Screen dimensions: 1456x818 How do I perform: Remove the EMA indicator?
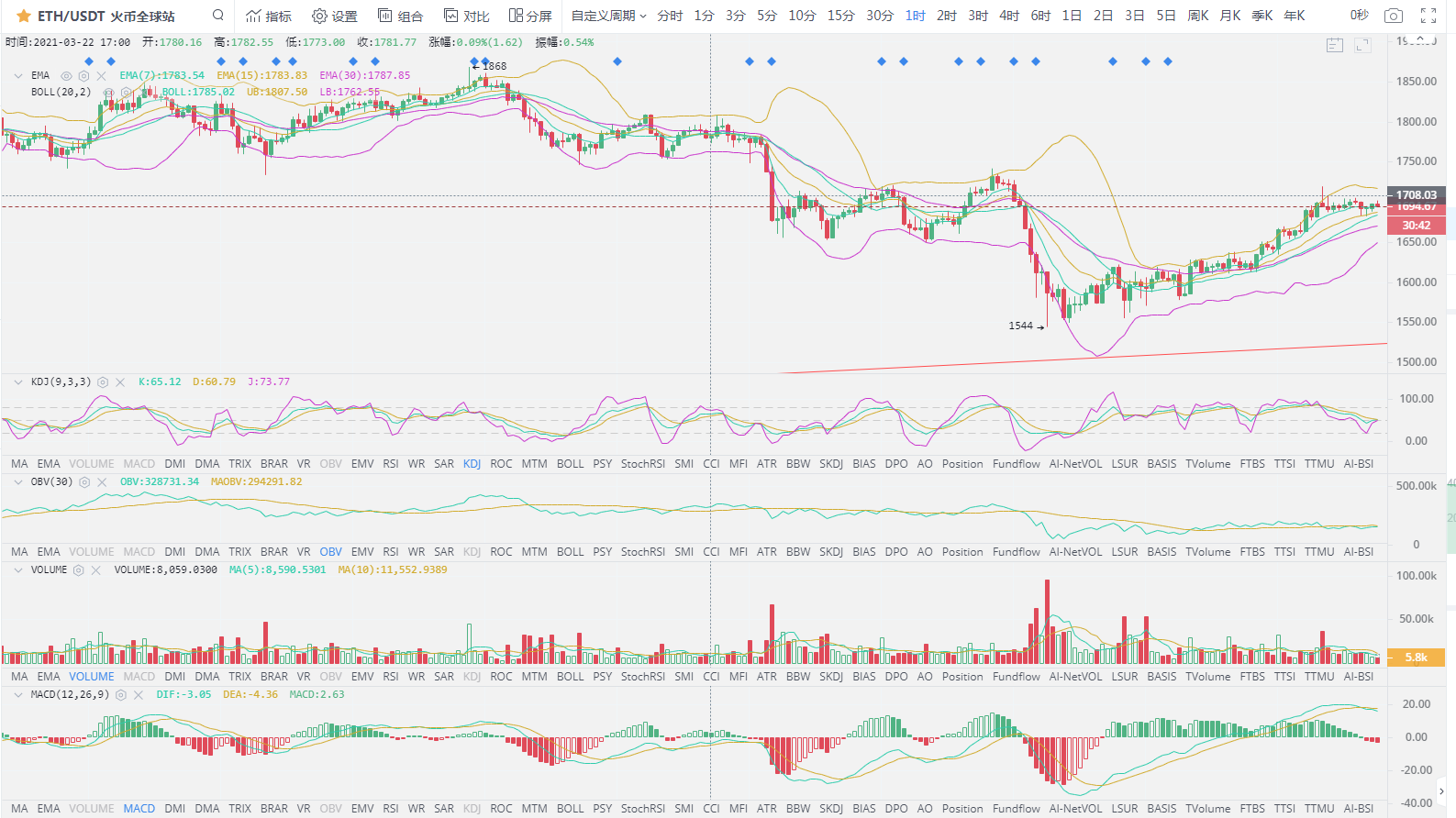(x=102, y=76)
